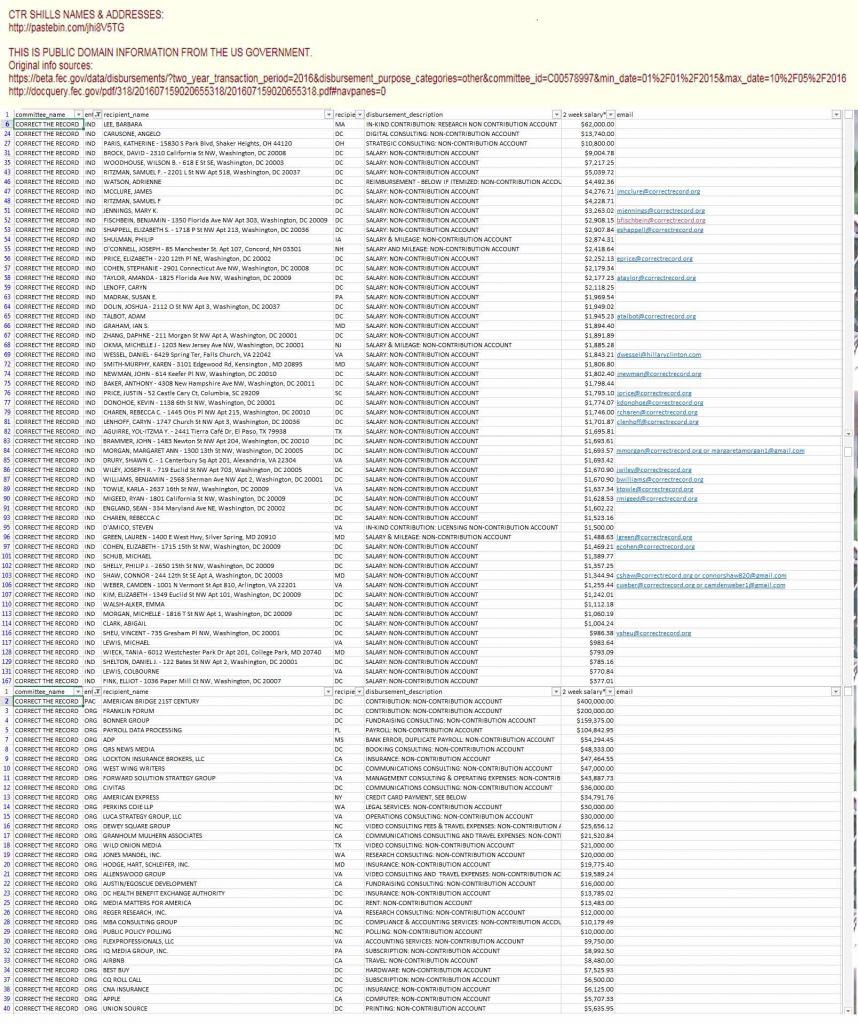Click the vertical scrollbar down arrow of top table

point(848,433)
